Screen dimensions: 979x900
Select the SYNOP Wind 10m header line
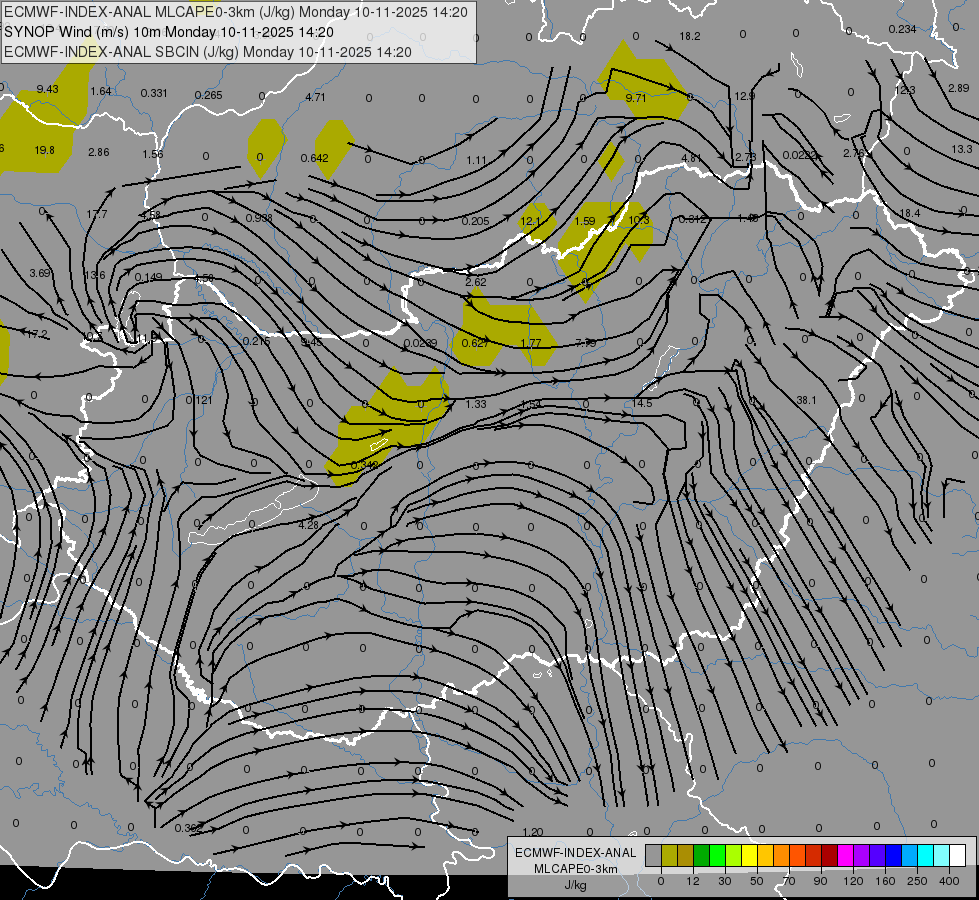pyautogui.click(x=169, y=32)
